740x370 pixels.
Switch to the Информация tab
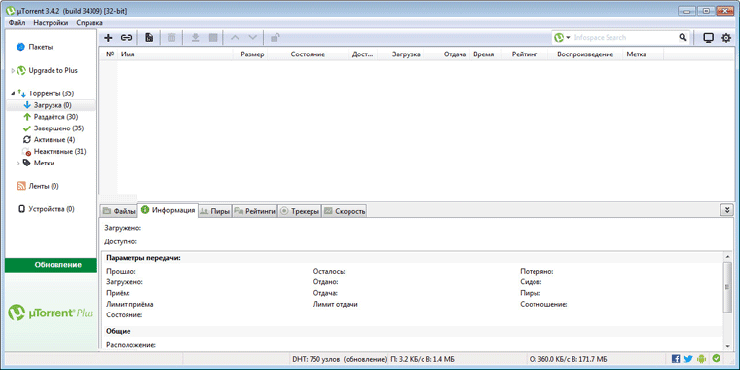click(168, 210)
